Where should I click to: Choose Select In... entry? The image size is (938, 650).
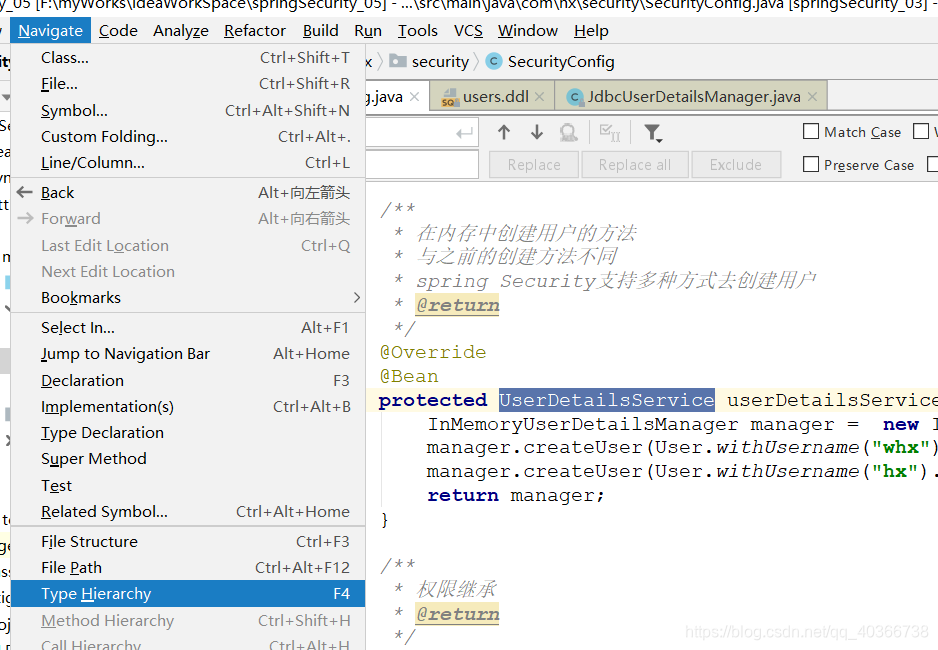[x=188, y=328]
